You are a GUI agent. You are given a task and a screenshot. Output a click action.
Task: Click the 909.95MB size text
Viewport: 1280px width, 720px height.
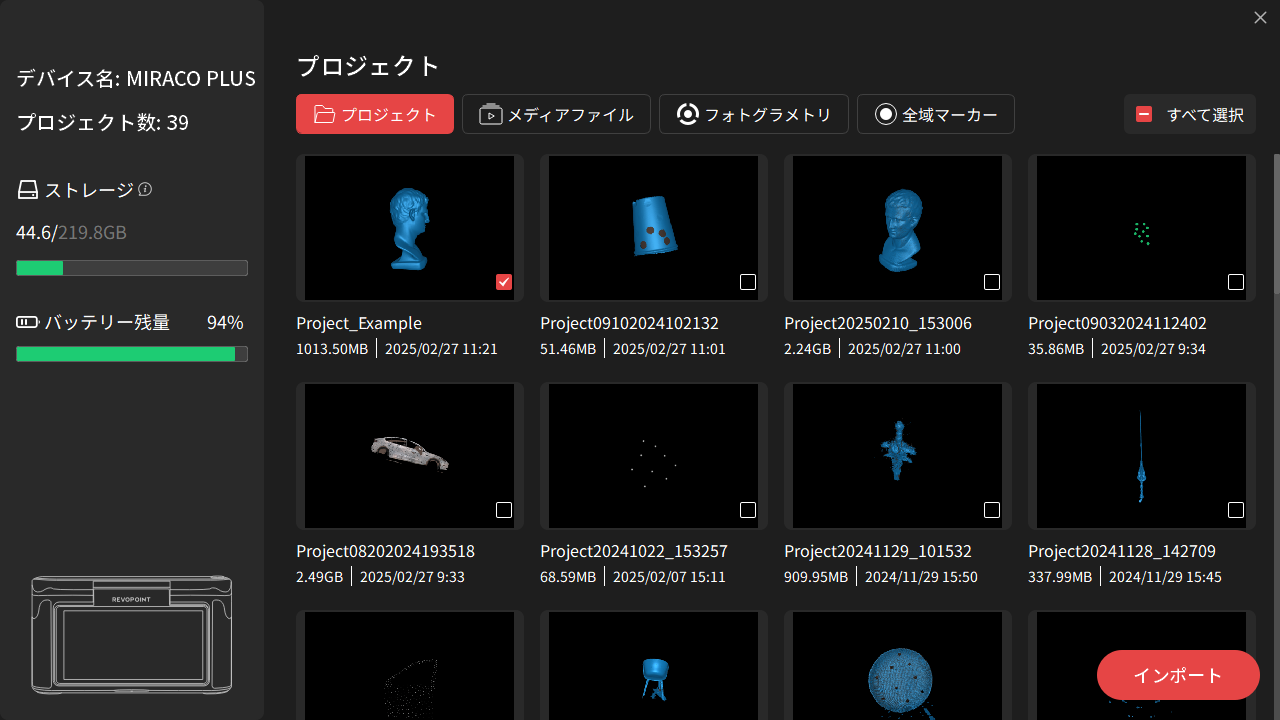[x=816, y=577]
